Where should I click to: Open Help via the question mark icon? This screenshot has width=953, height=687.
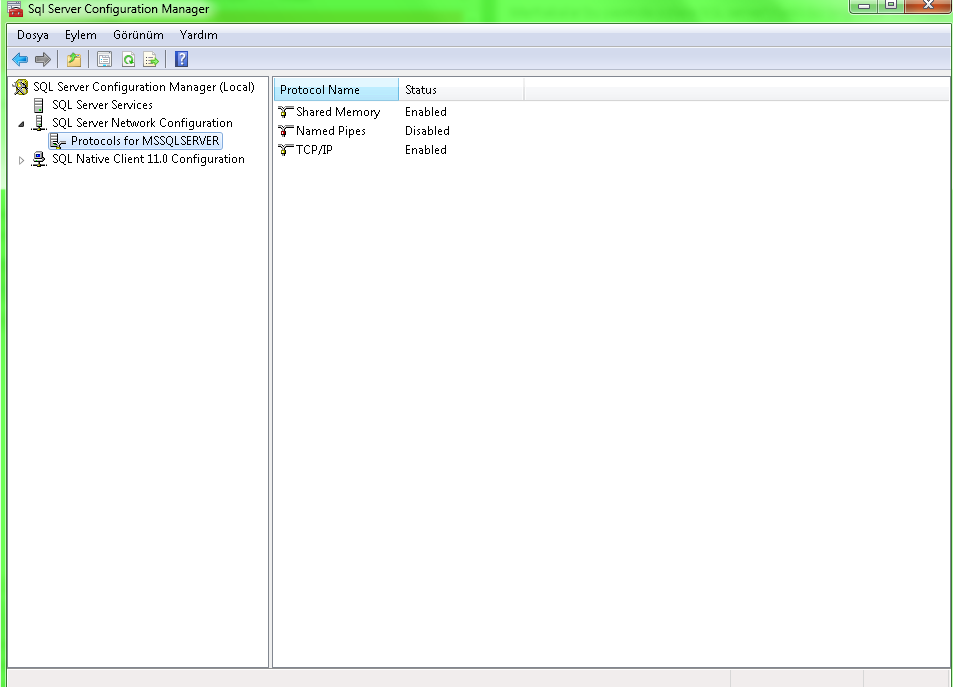181,60
